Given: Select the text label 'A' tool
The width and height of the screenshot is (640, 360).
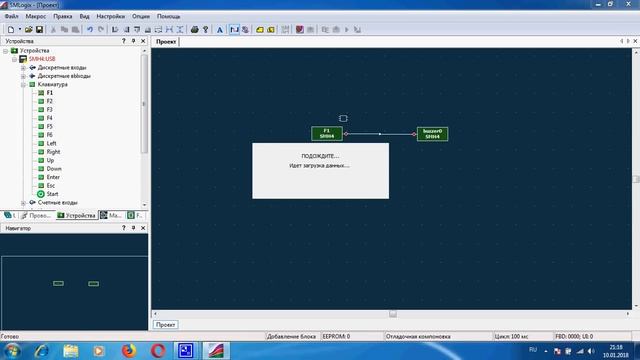Looking at the screenshot, I should click(220, 29).
